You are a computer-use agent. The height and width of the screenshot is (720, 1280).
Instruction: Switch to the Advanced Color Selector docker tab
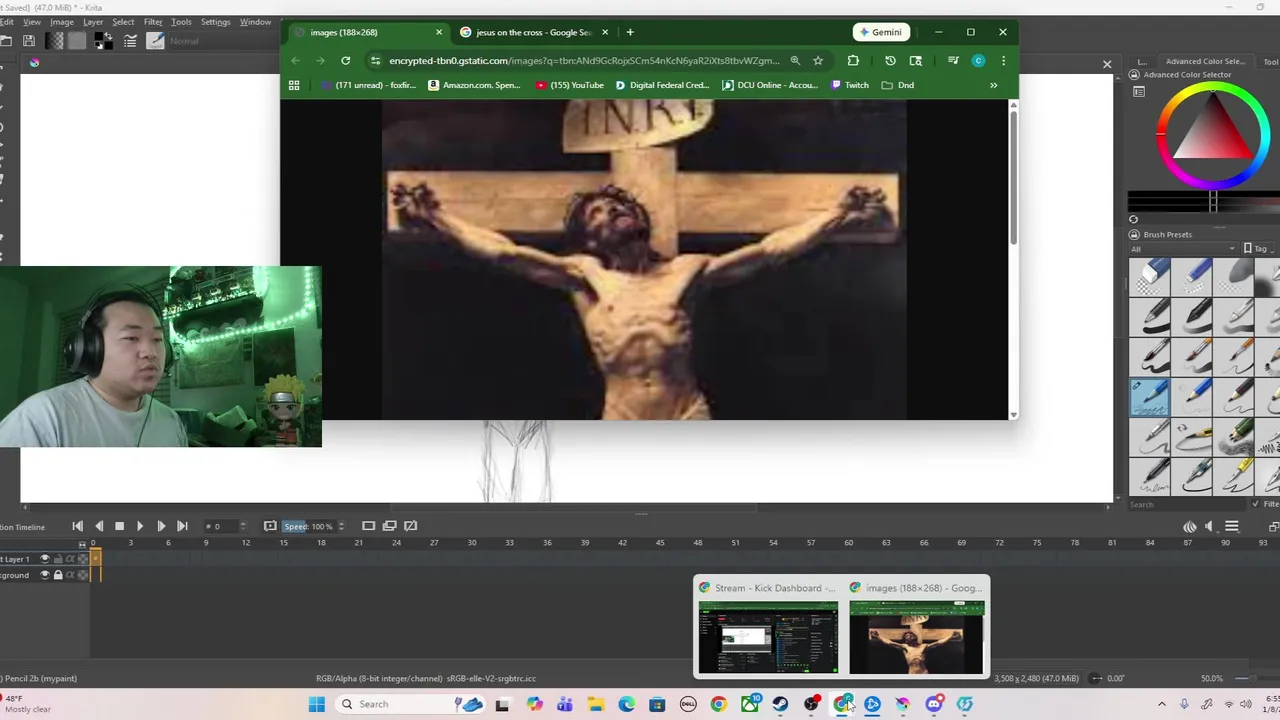tap(1205, 61)
